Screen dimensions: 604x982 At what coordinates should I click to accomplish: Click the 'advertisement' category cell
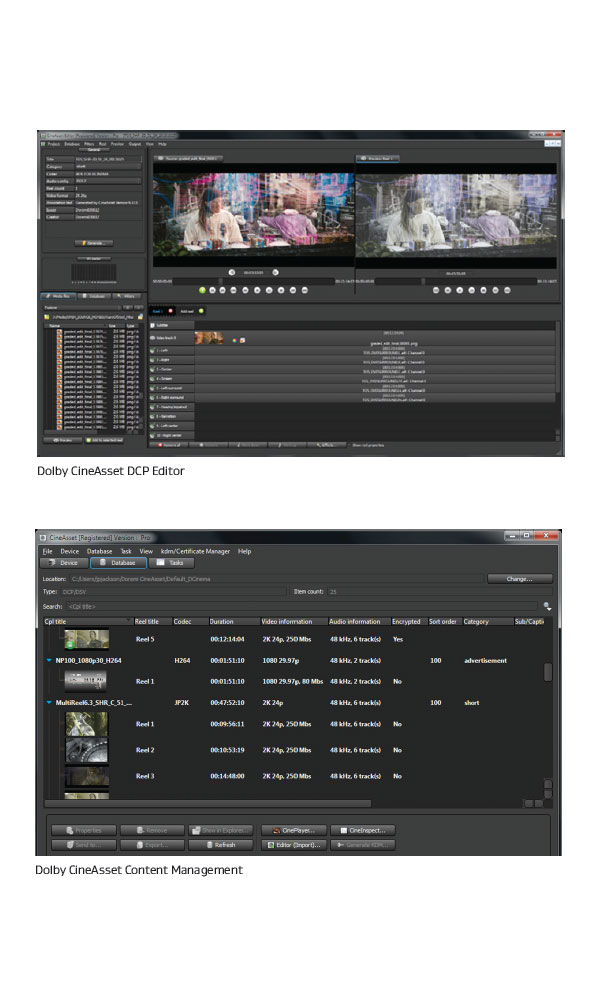[x=486, y=661]
